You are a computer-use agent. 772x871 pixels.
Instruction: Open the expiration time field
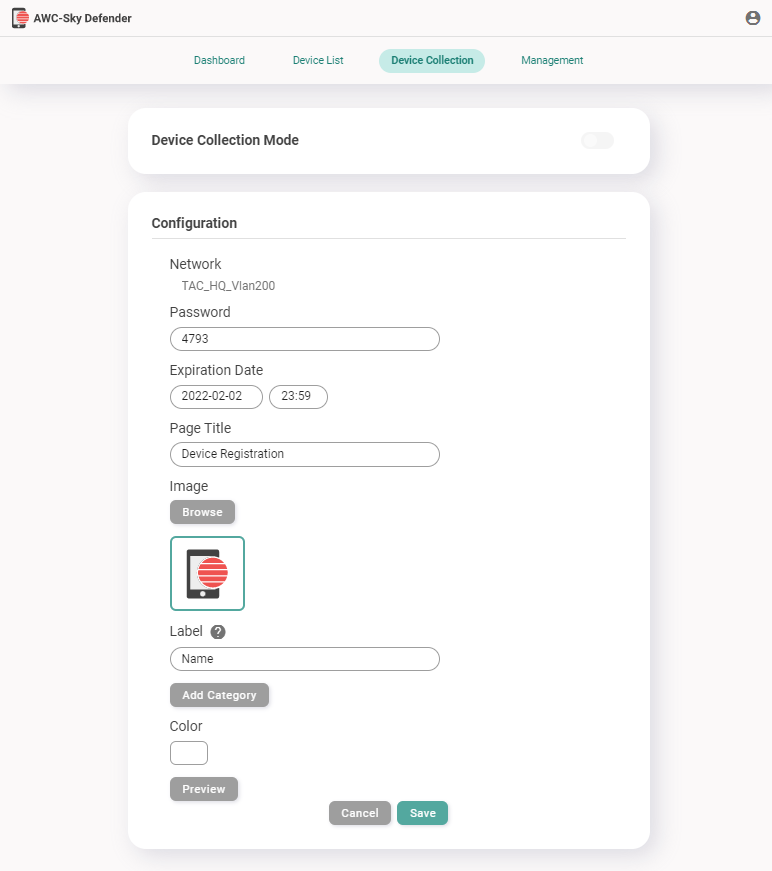pyautogui.click(x=298, y=397)
